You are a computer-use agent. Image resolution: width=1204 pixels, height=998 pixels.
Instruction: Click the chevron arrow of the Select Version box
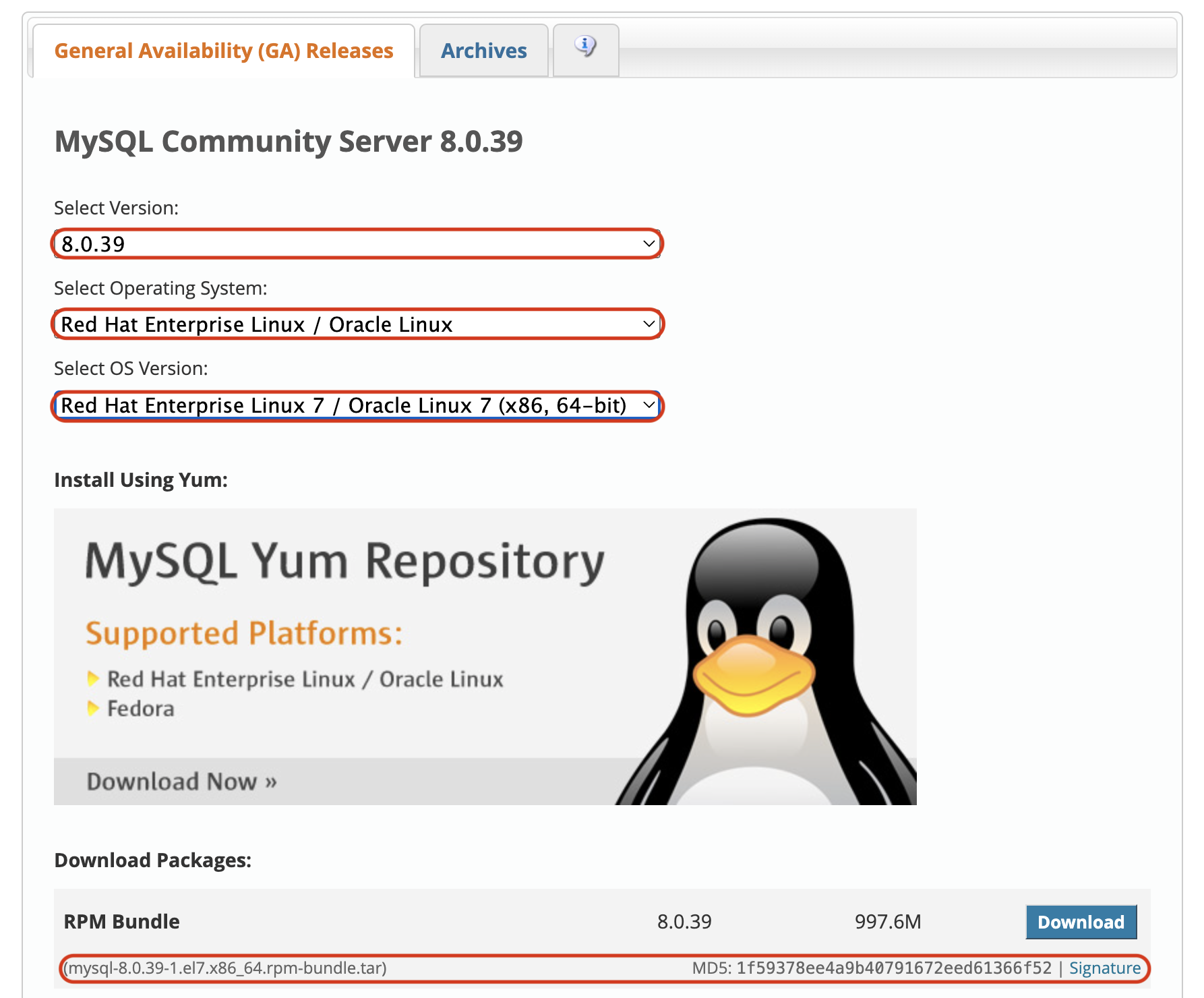(649, 244)
